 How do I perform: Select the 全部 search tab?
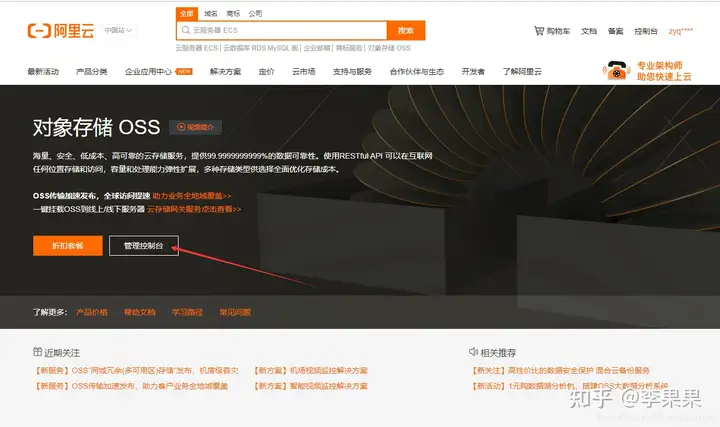point(186,14)
